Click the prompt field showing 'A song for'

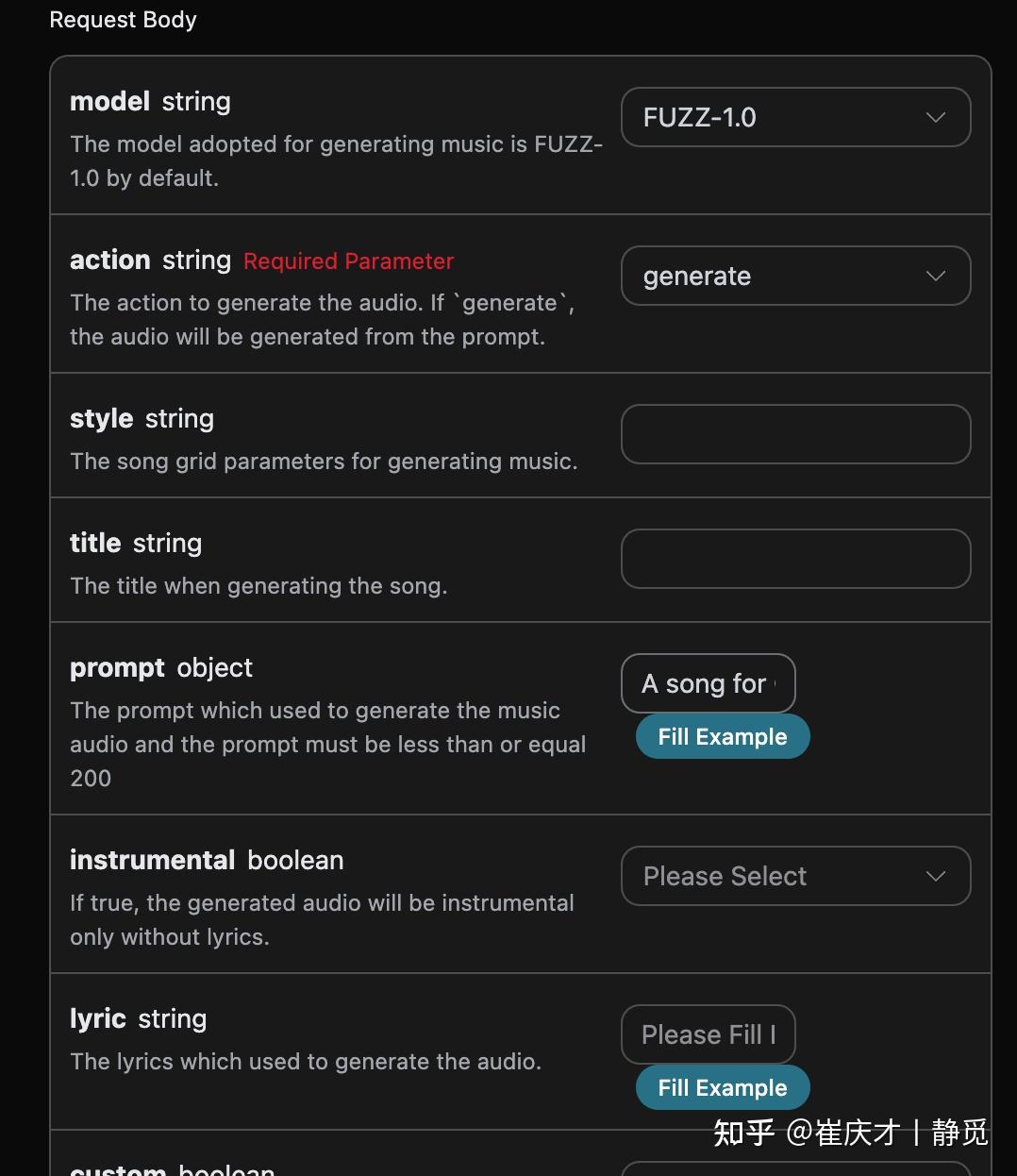pos(708,683)
